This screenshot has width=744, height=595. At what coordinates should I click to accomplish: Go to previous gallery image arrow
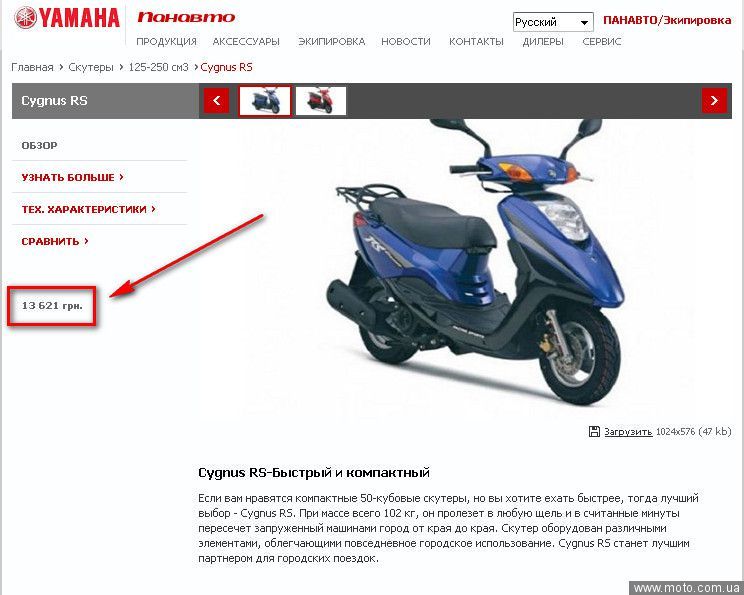[x=217, y=101]
